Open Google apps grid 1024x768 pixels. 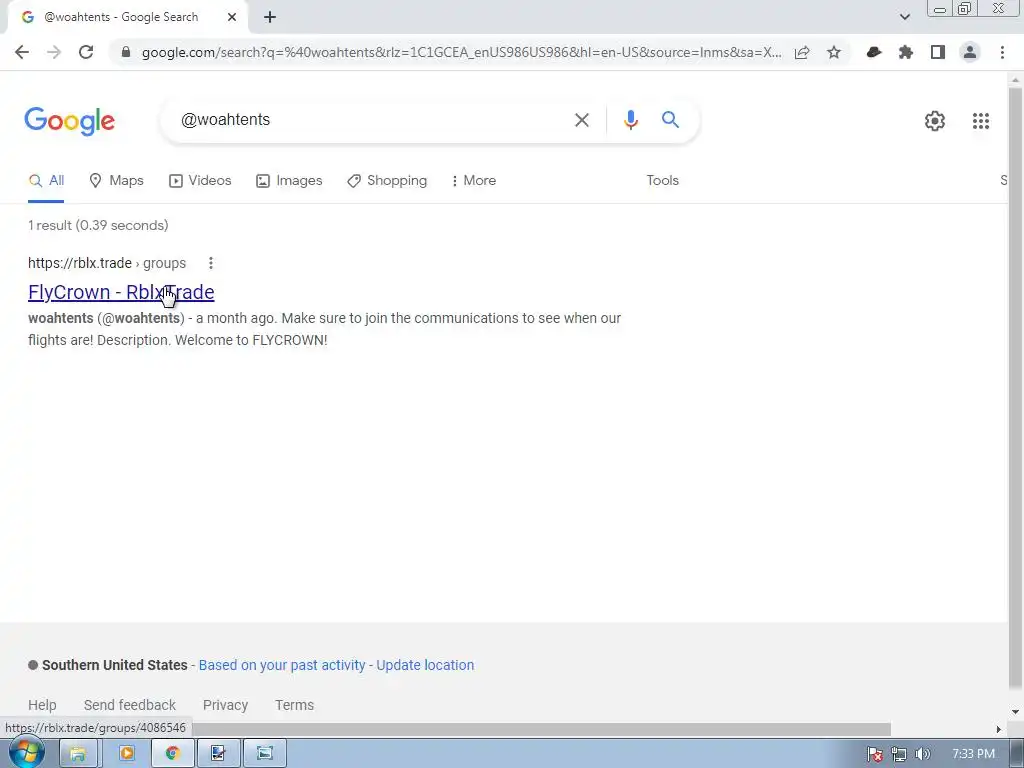[x=980, y=121]
